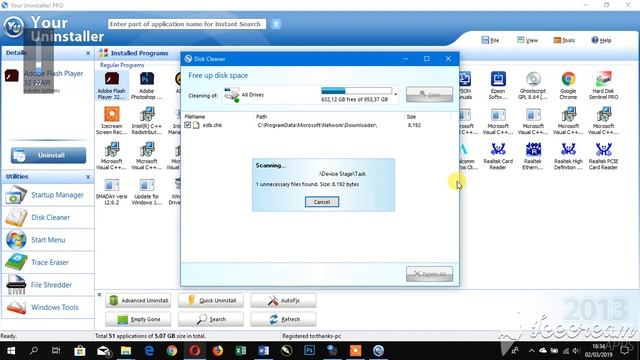640x360 pixels.
Task: Click Quick Uninstall button
Action: click(211, 300)
